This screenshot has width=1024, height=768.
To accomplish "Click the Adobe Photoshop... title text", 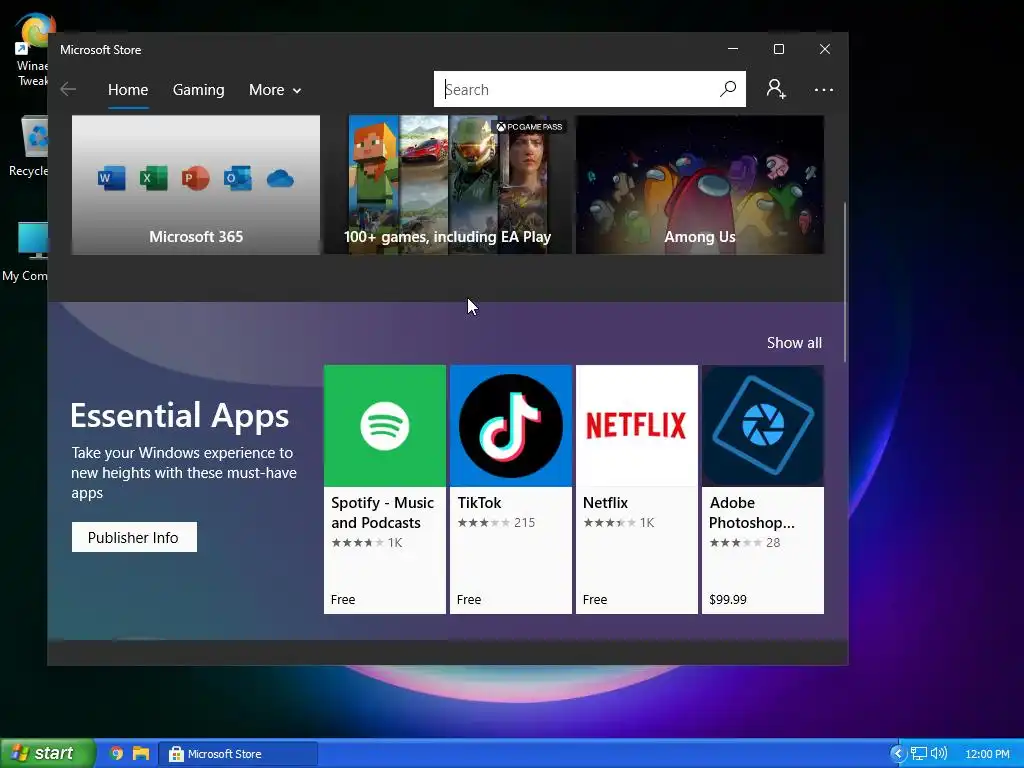I will [x=752, y=513].
